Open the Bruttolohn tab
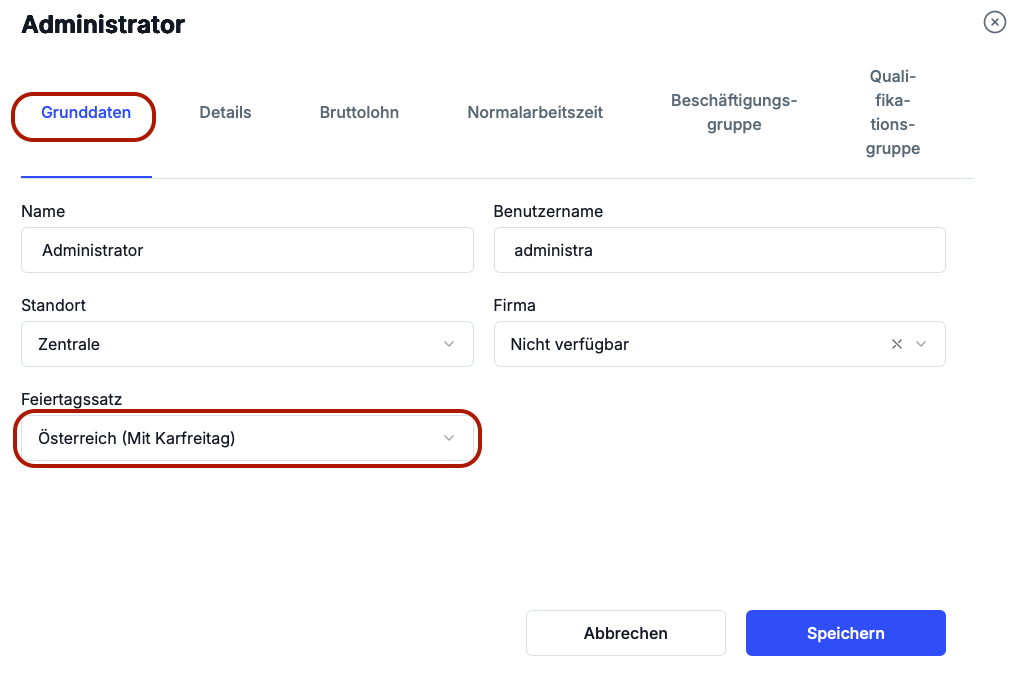Image resolution: width=1027 pixels, height=673 pixels. tap(359, 112)
